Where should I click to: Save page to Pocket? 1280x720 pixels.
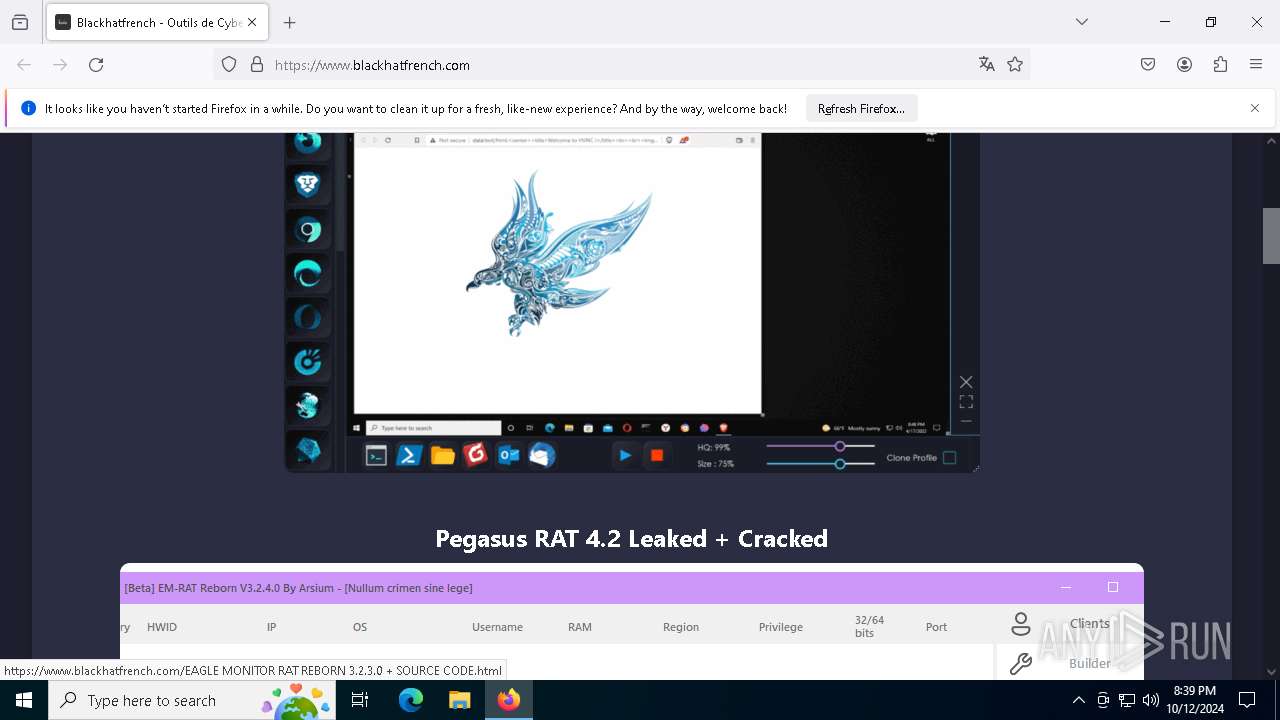[1148, 65]
